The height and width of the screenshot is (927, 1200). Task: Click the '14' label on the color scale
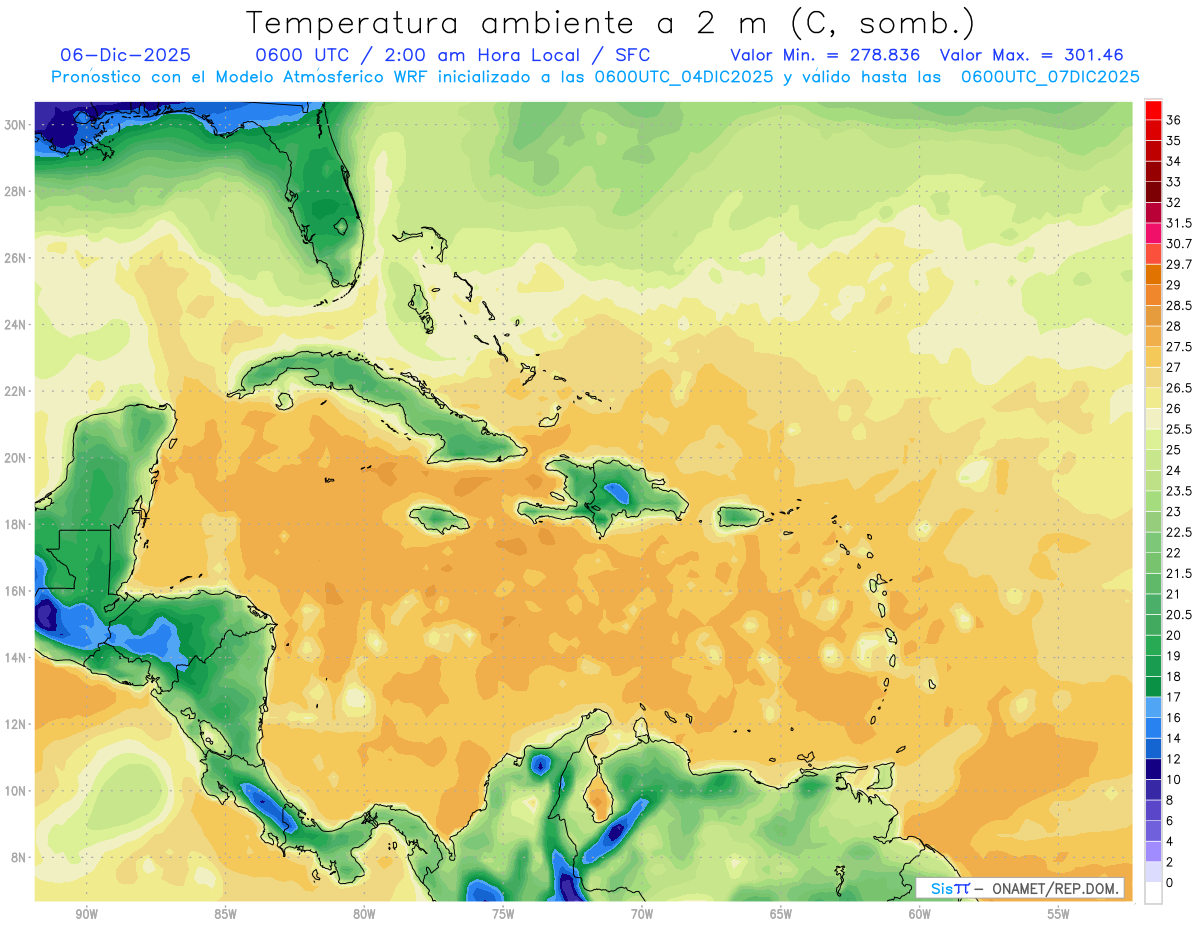tap(1174, 739)
